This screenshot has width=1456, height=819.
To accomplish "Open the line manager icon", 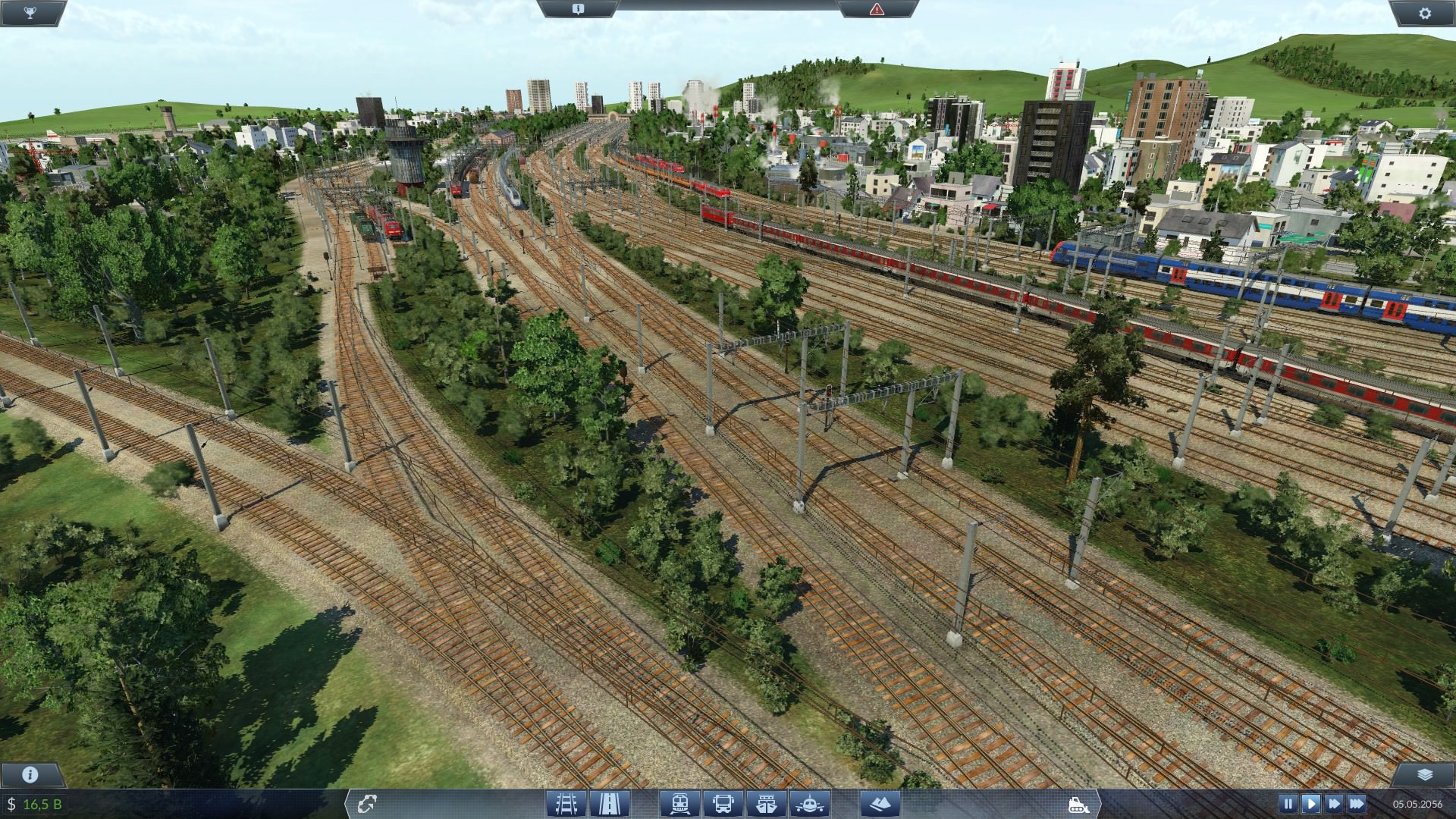I will point(369,803).
